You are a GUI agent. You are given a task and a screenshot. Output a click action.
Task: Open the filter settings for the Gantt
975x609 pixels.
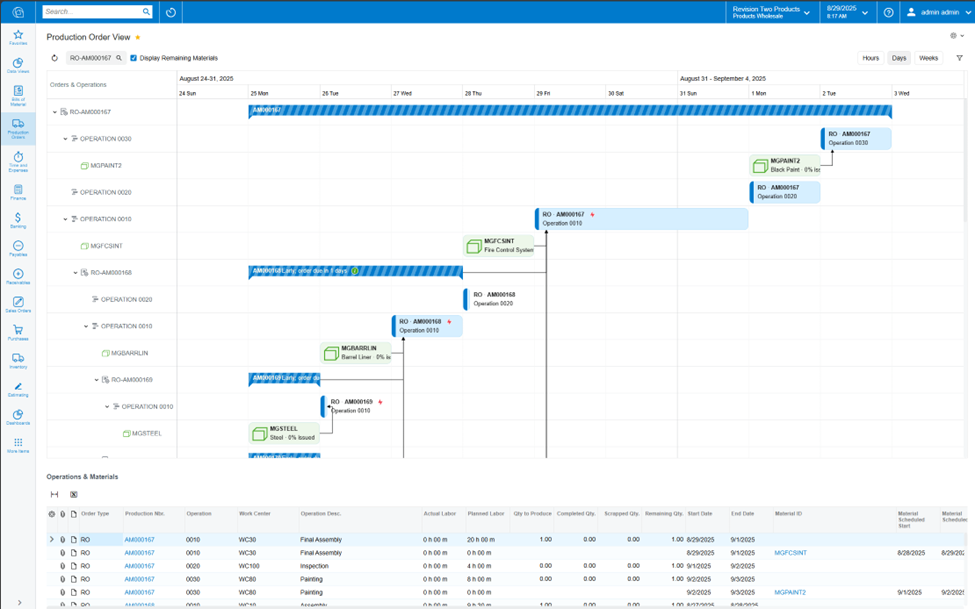959,58
